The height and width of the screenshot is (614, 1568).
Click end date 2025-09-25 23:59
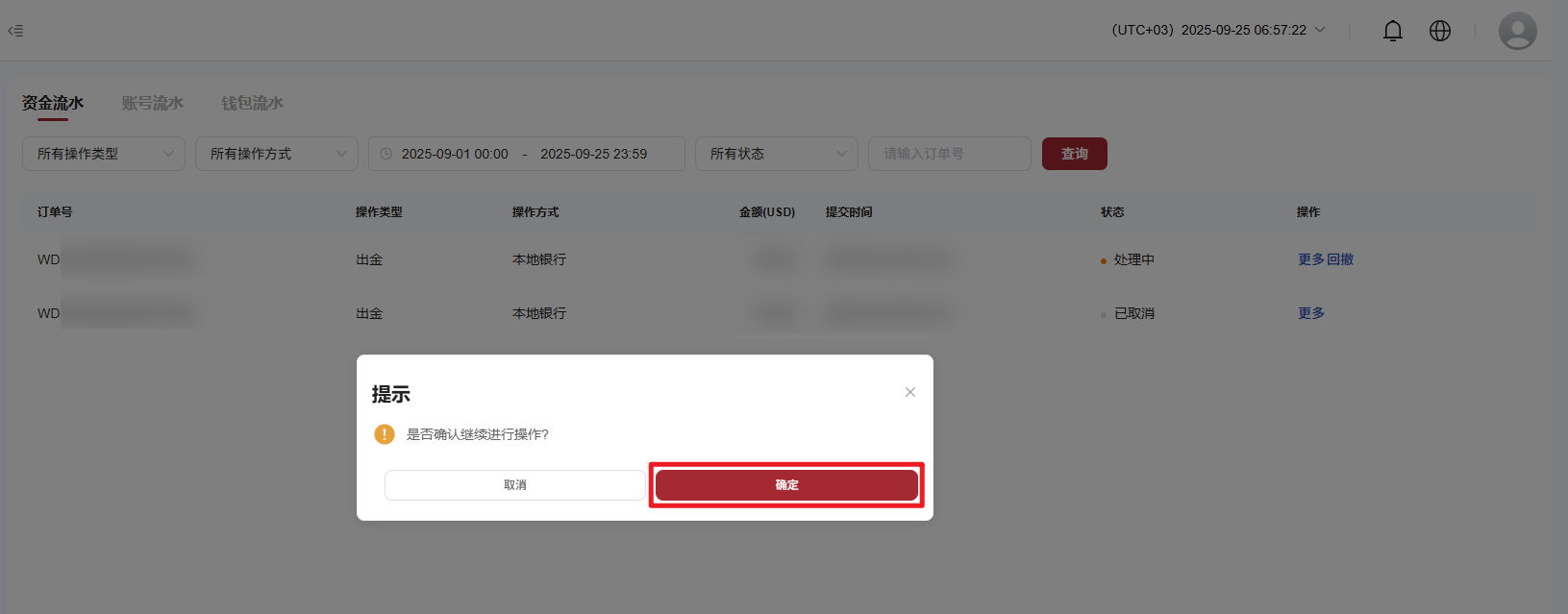tap(593, 154)
